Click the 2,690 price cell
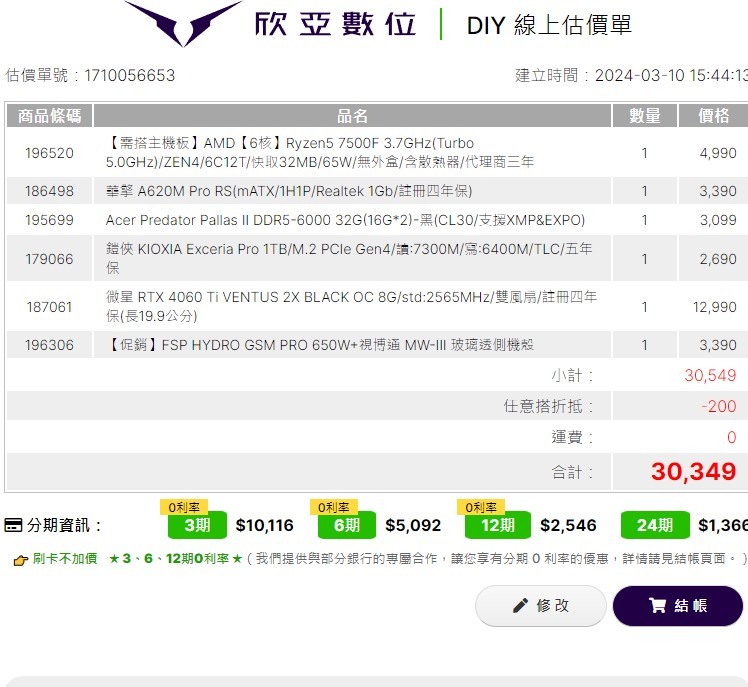This screenshot has height=687, width=748. point(718,259)
